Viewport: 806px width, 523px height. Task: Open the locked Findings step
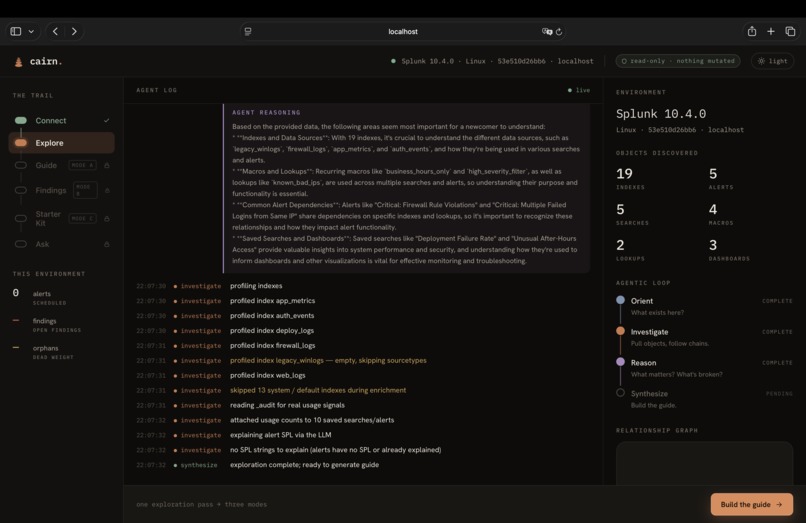(61, 190)
